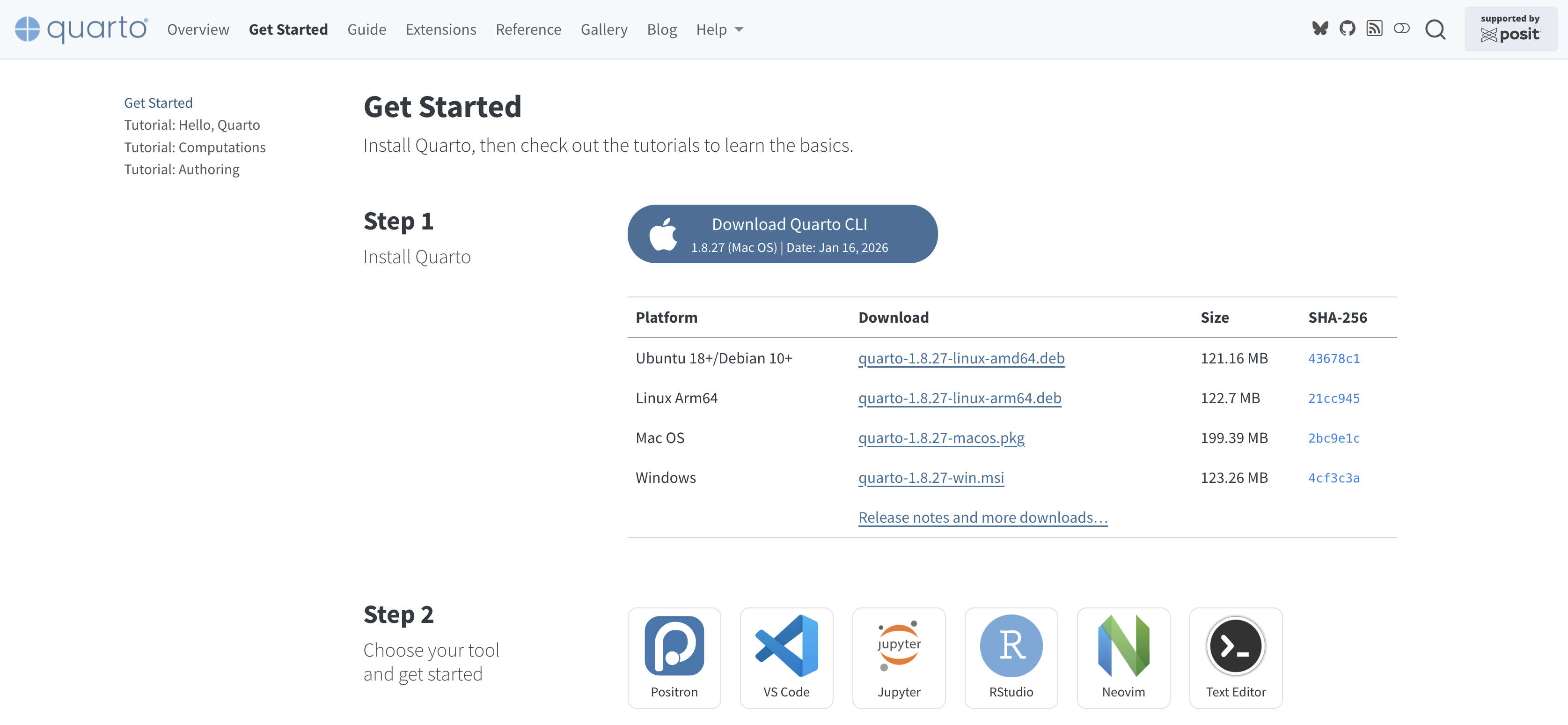Click the Download Quarto CLI button
1568x725 pixels.
782,234
